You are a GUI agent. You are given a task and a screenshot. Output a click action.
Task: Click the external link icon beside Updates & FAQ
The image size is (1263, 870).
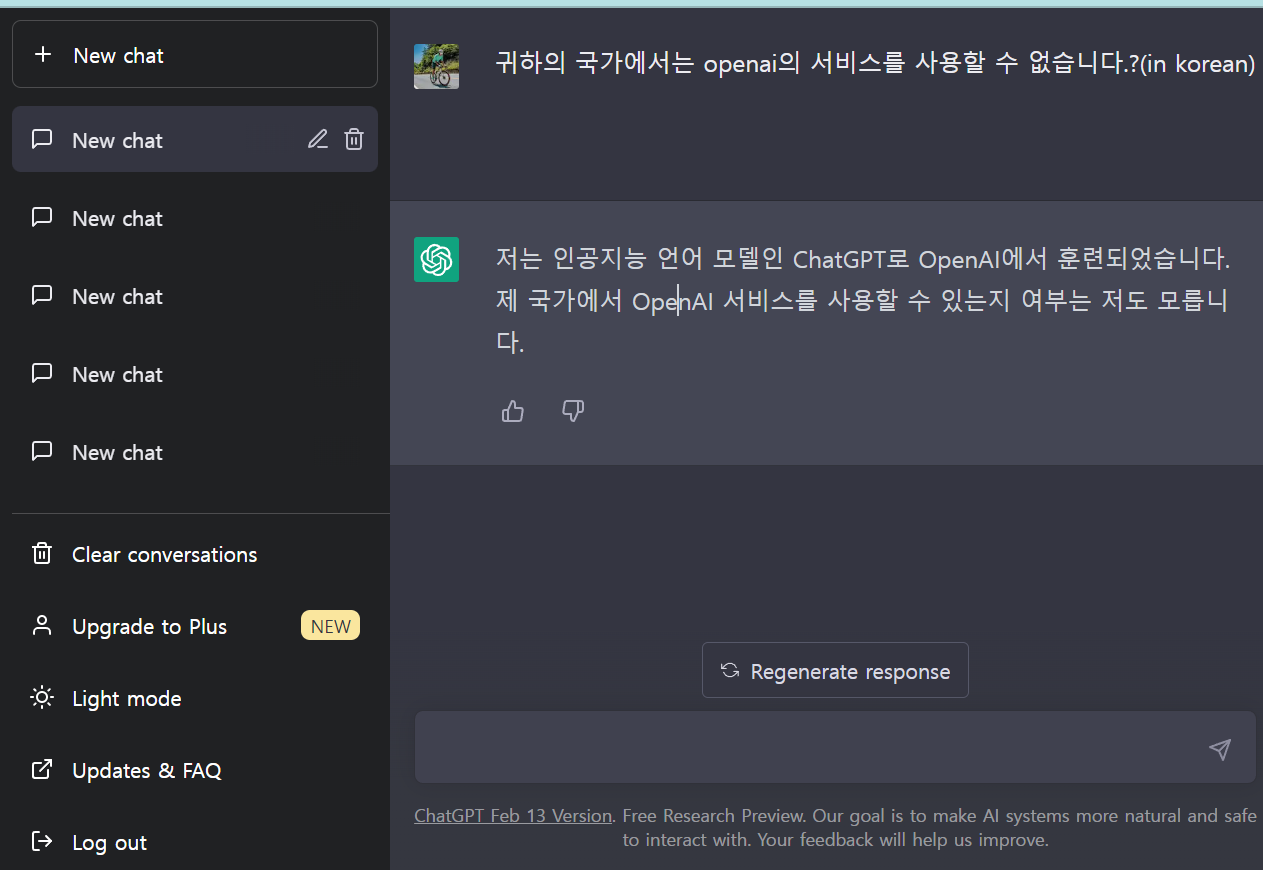42,770
